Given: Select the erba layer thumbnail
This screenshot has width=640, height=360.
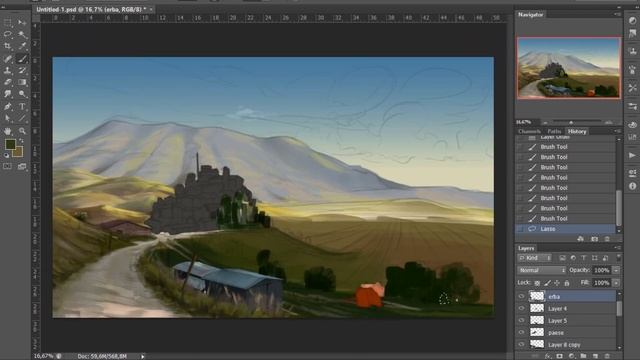Looking at the screenshot, I should tap(537, 296).
